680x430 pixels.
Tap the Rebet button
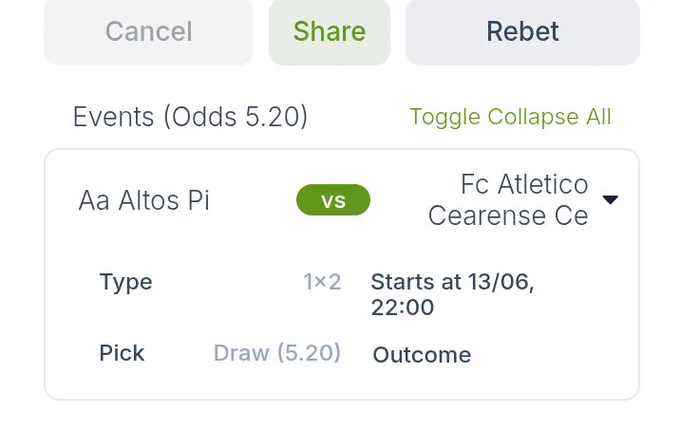[x=523, y=32]
